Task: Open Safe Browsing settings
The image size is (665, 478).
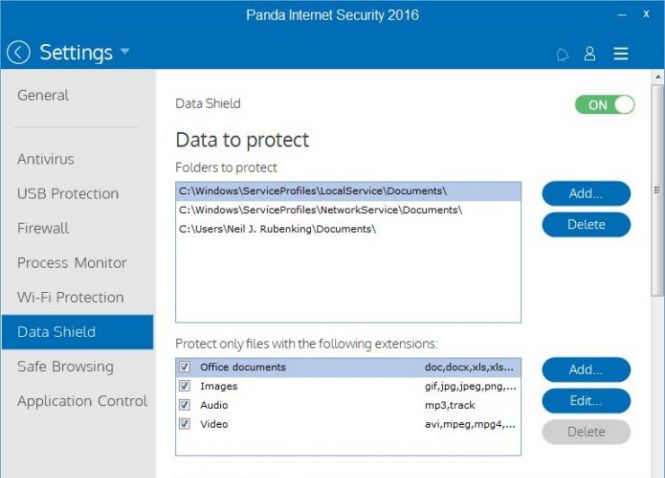Action: pos(65,366)
